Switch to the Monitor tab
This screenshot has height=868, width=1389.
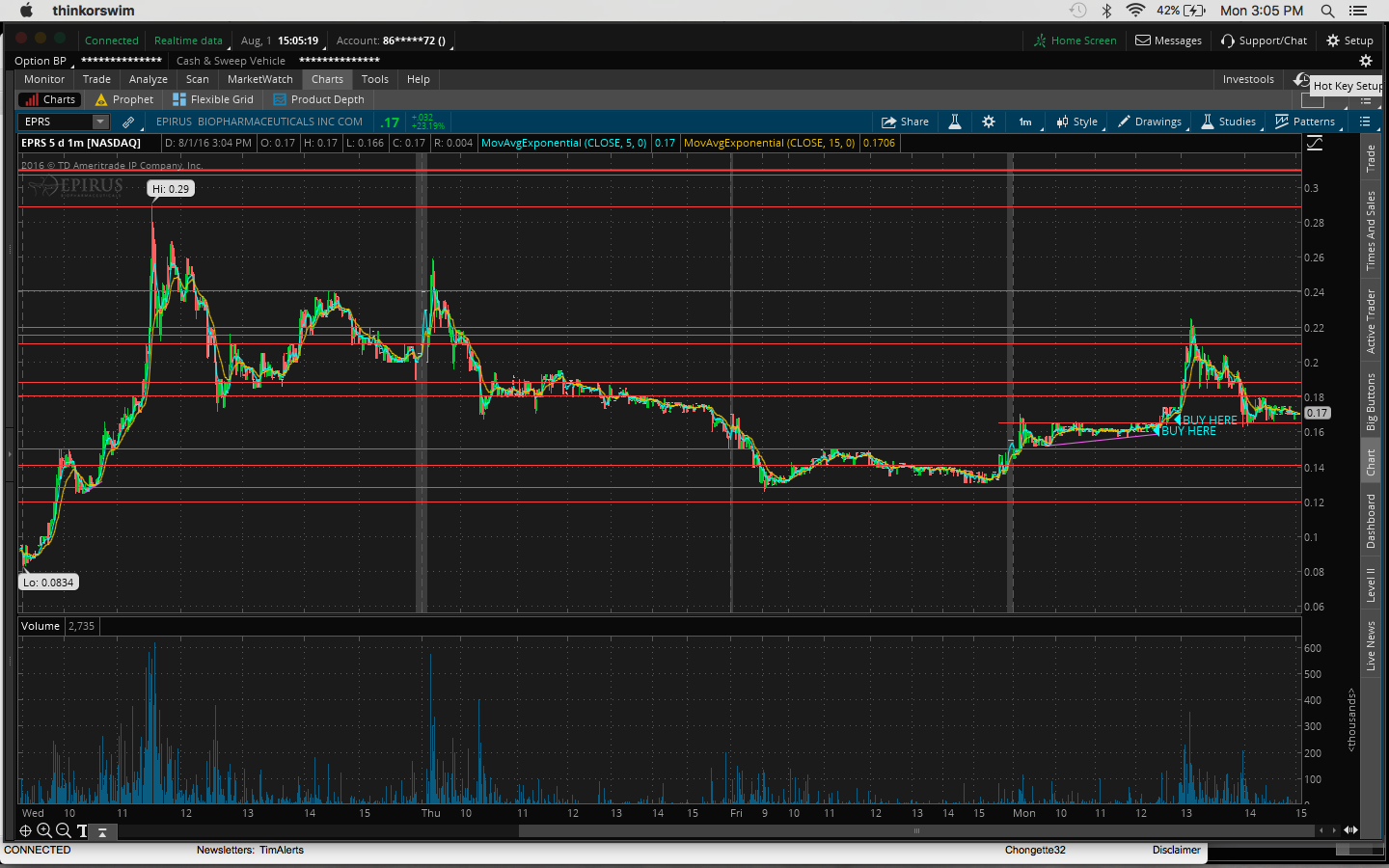[44, 79]
